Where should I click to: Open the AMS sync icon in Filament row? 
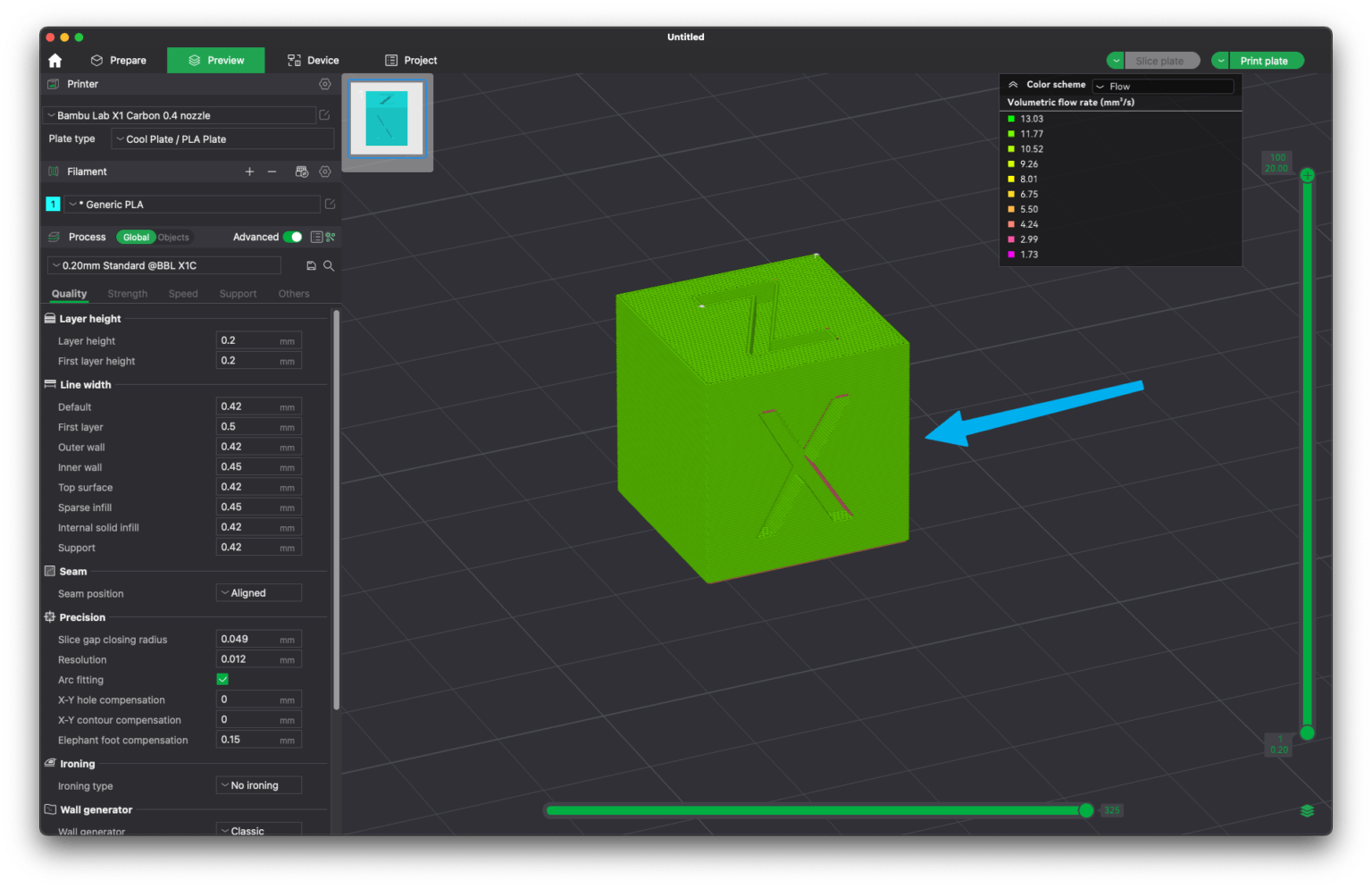click(x=302, y=172)
